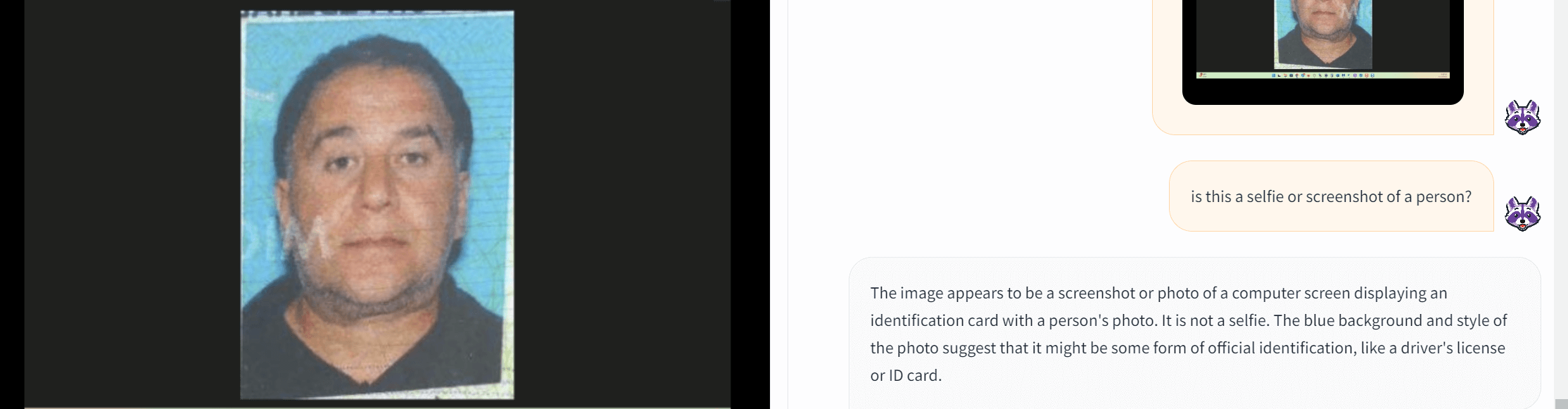Click the dark area left of the ID photo
The width and height of the screenshot is (1568, 409).
132,204
